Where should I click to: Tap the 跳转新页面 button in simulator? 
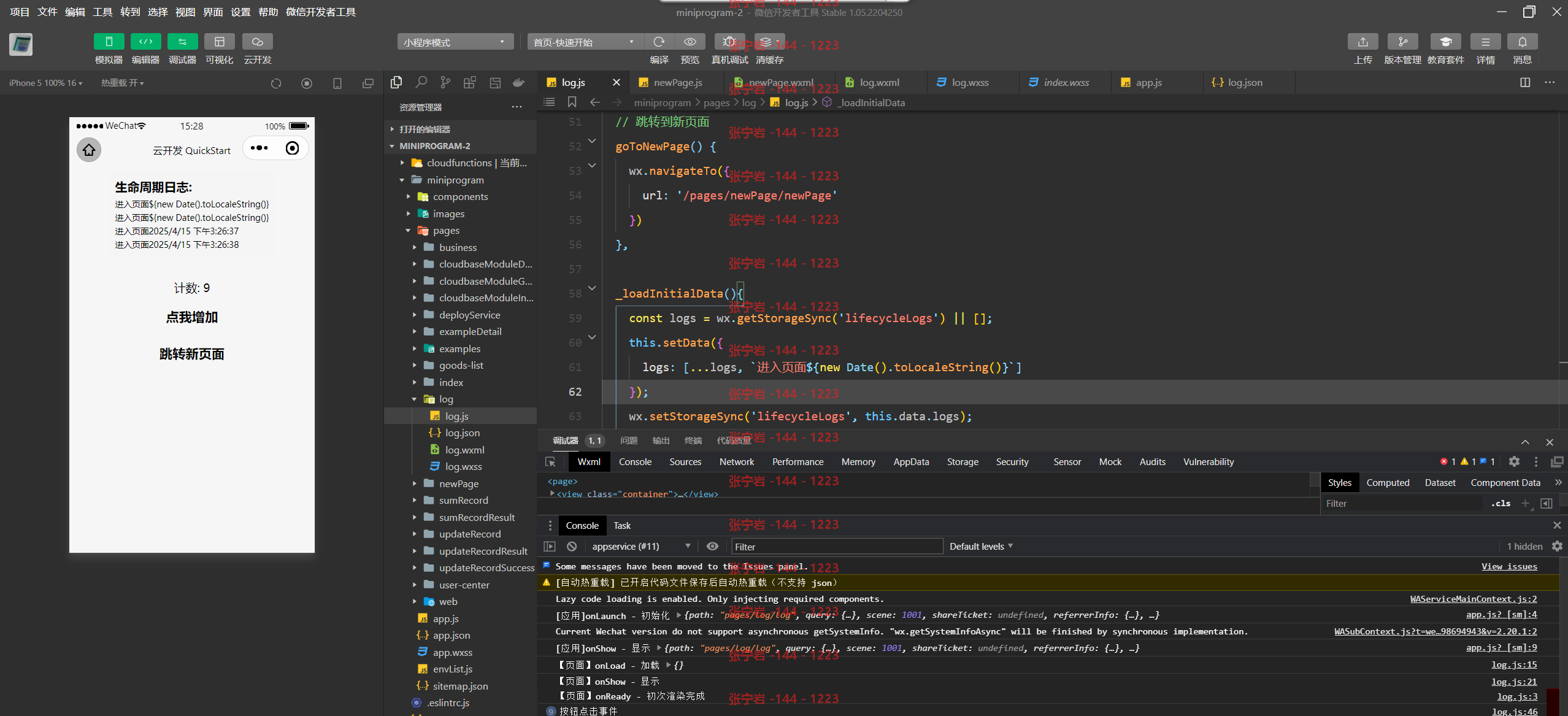191,354
